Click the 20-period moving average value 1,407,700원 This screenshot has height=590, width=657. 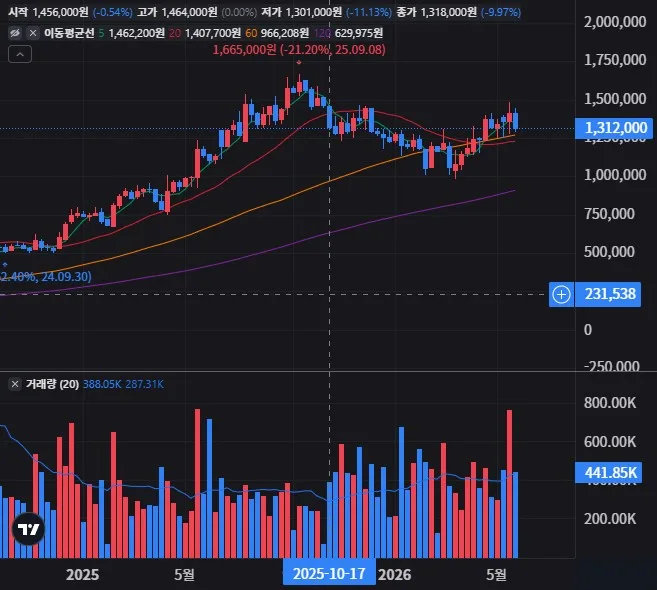point(213,33)
